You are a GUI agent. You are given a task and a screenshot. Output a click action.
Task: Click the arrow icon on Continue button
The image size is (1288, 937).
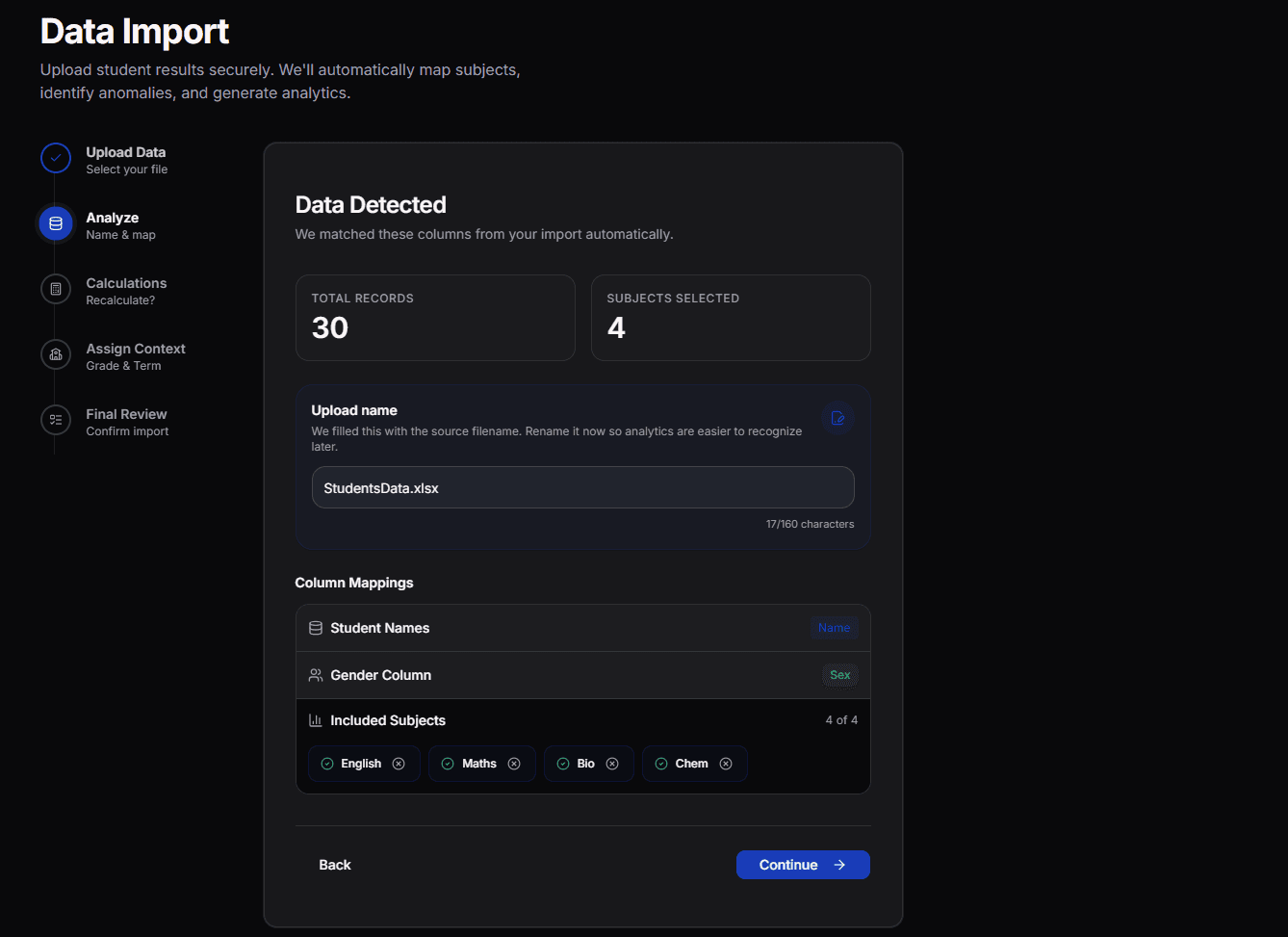coord(839,865)
